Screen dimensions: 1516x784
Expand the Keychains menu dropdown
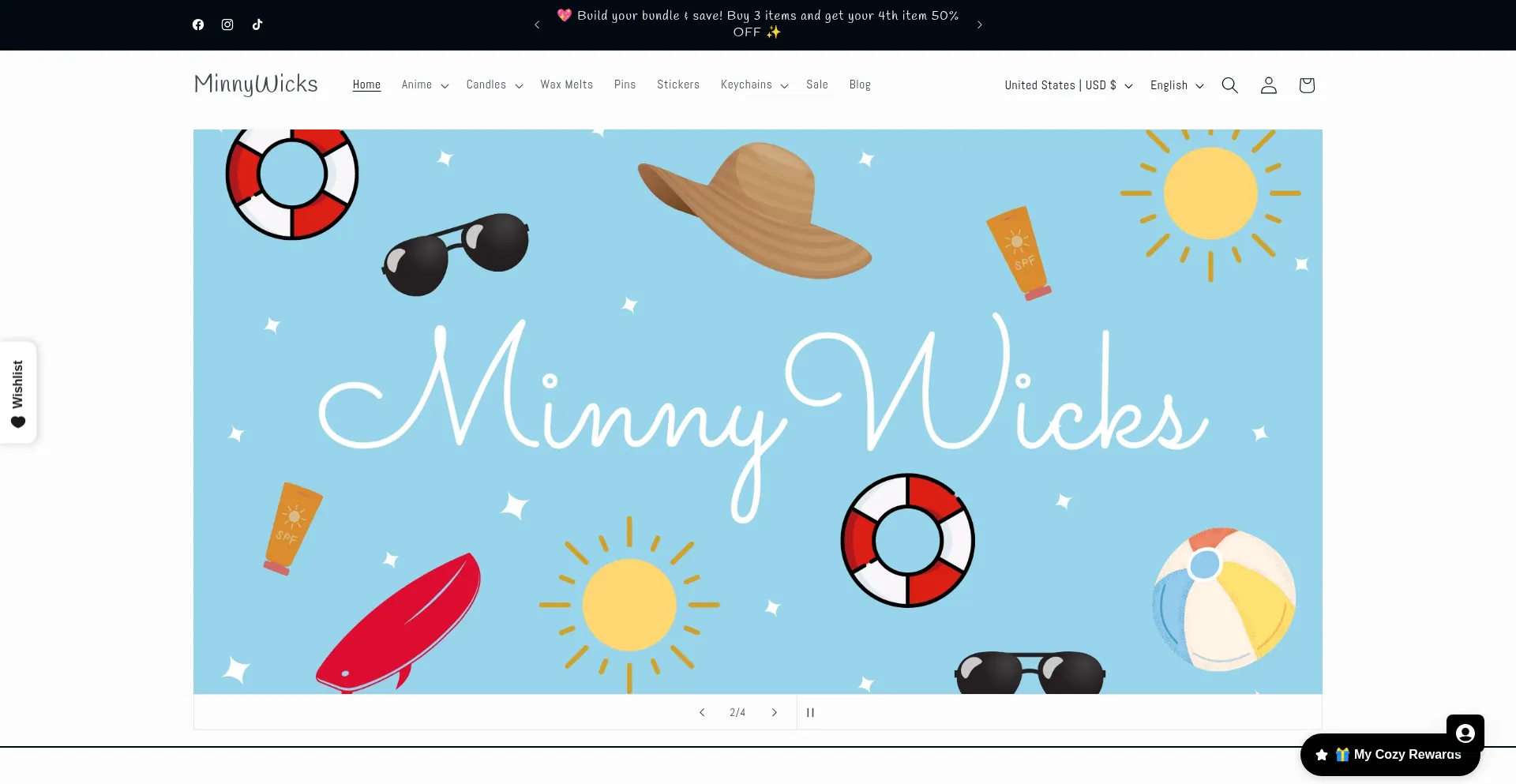point(754,84)
